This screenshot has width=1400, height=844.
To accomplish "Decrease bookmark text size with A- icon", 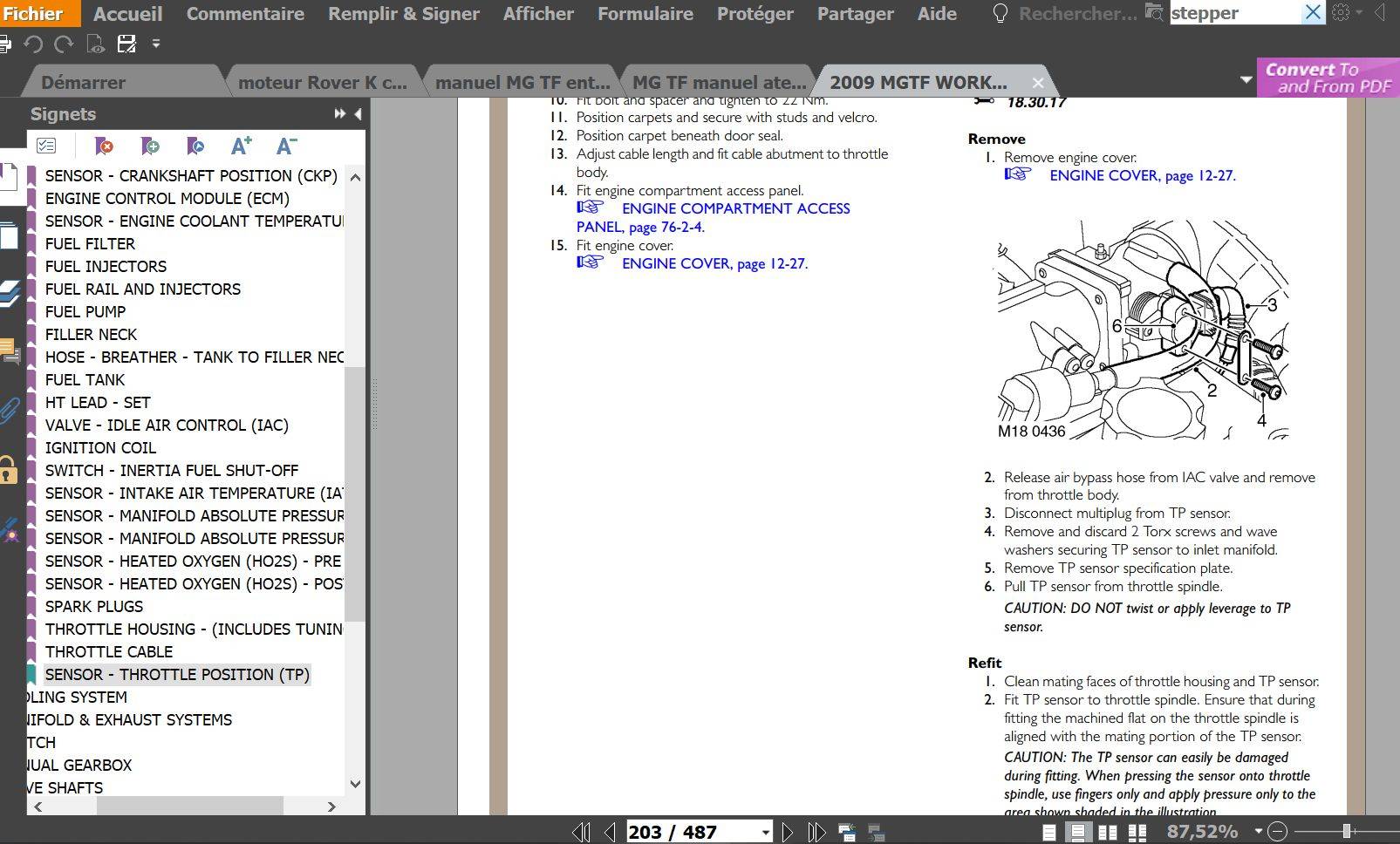I will pos(285,146).
